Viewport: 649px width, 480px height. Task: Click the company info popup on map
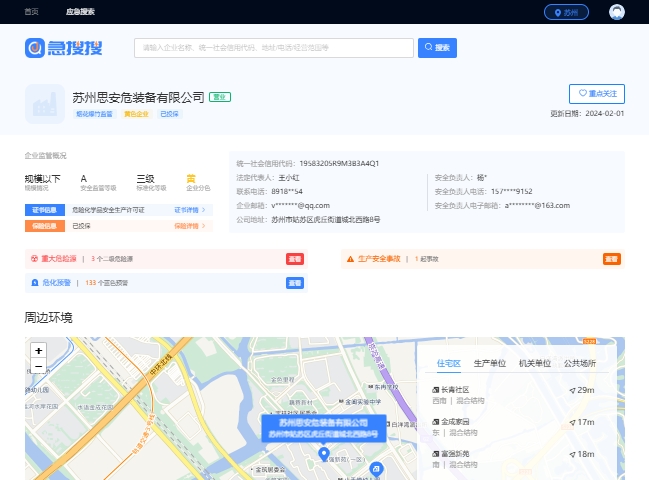click(324, 428)
